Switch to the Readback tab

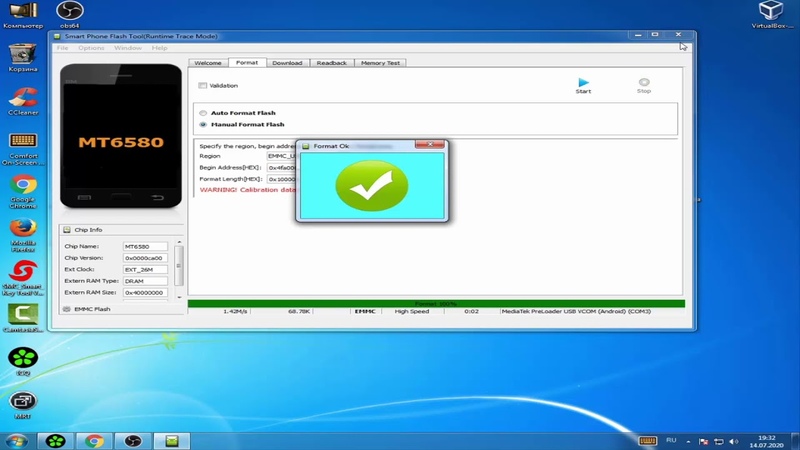coord(332,63)
